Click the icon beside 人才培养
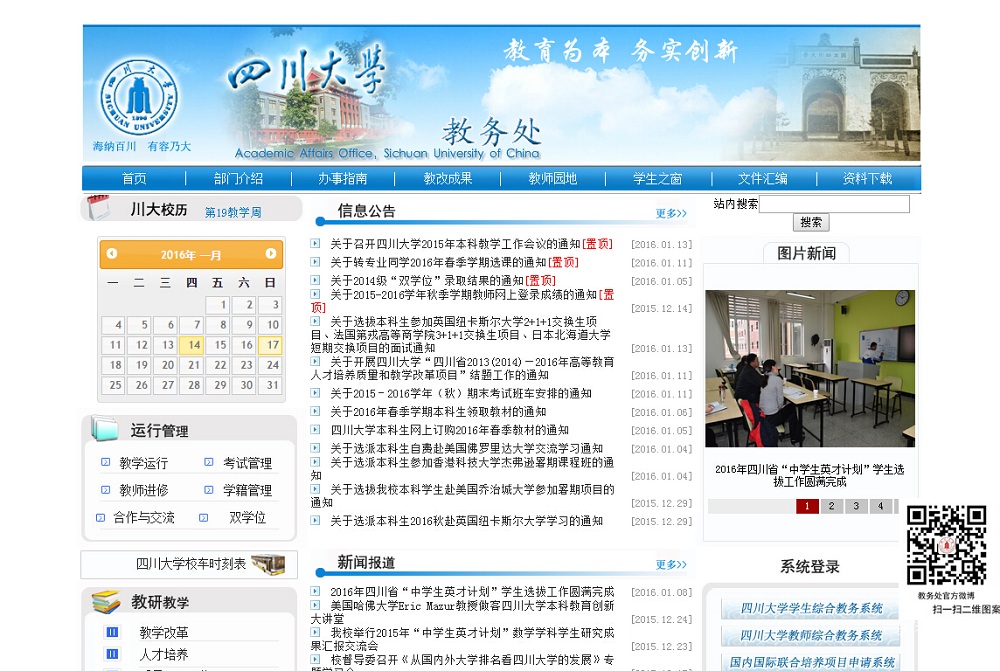 pyautogui.click(x=112, y=654)
